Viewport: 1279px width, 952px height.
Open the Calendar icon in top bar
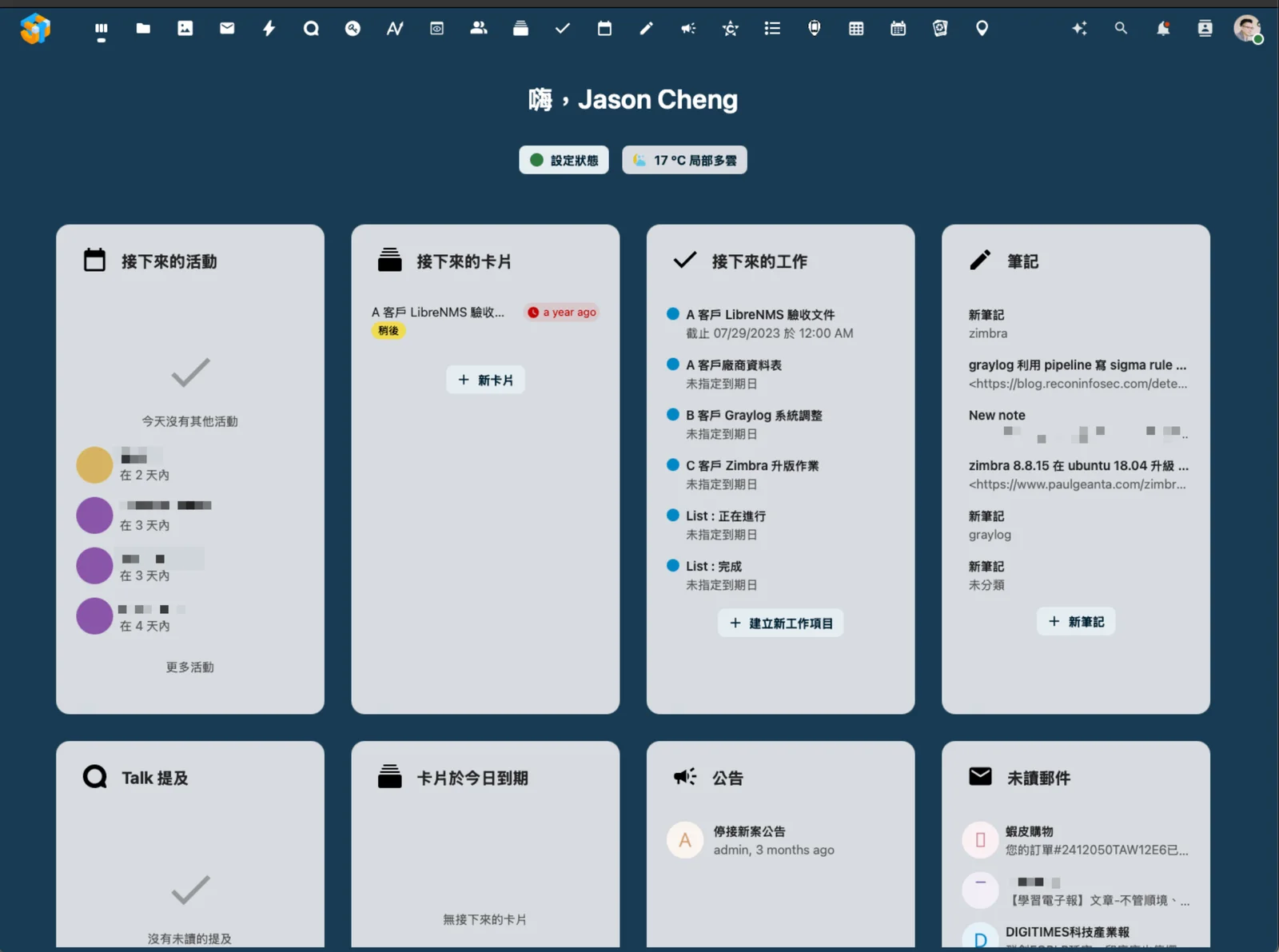click(604, 29)
